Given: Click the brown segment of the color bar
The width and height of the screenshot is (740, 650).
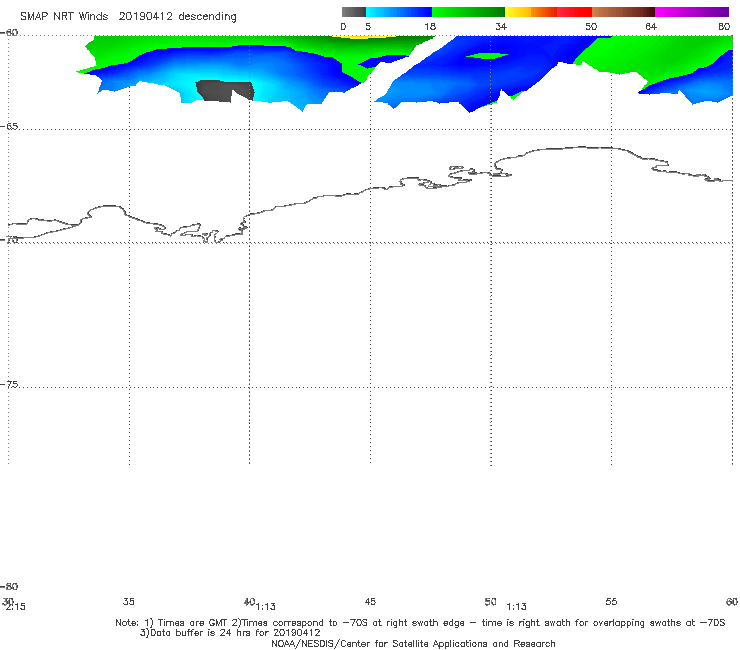Looking at the screenshot, I should (x=623, y=12).
